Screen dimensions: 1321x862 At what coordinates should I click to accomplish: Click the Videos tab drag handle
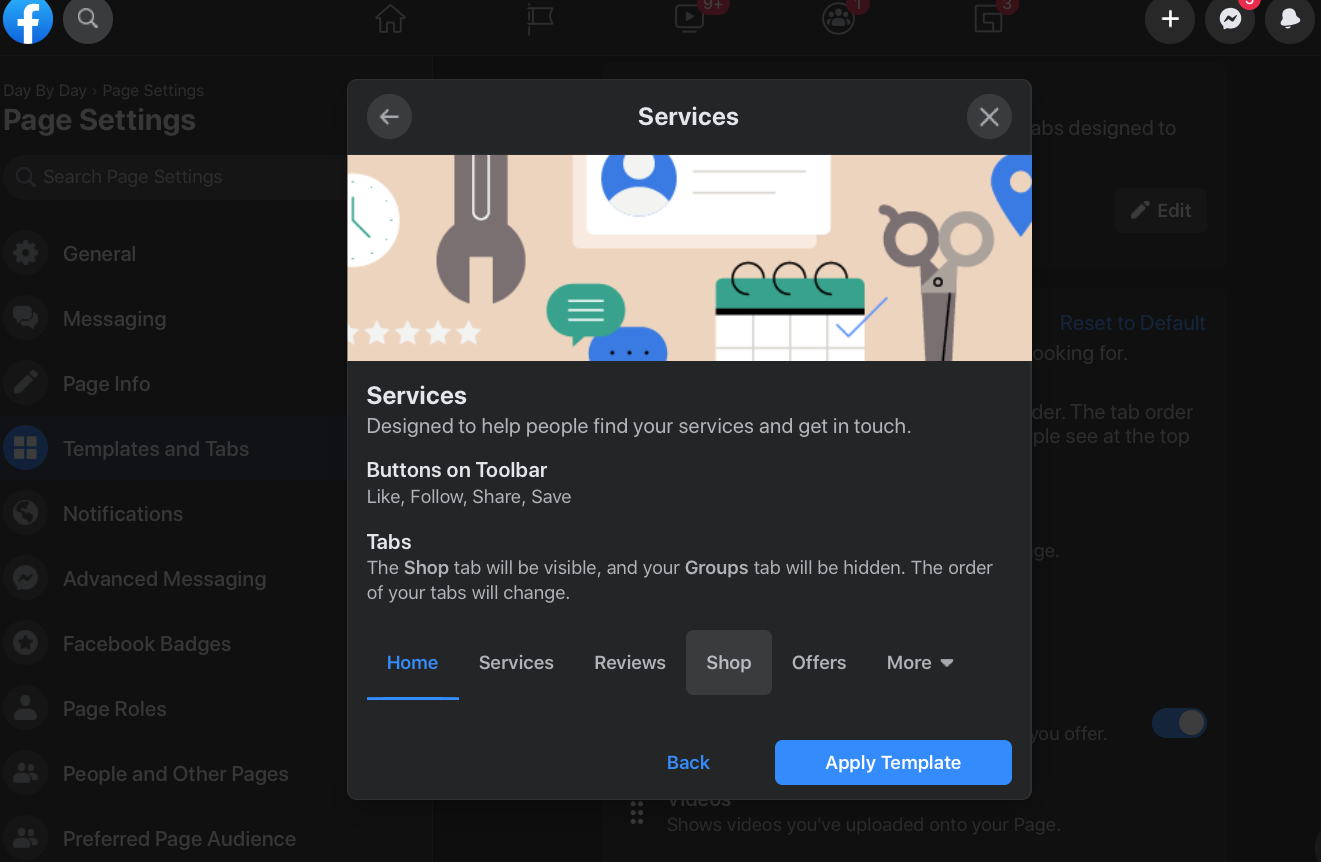tap(637, 812)
